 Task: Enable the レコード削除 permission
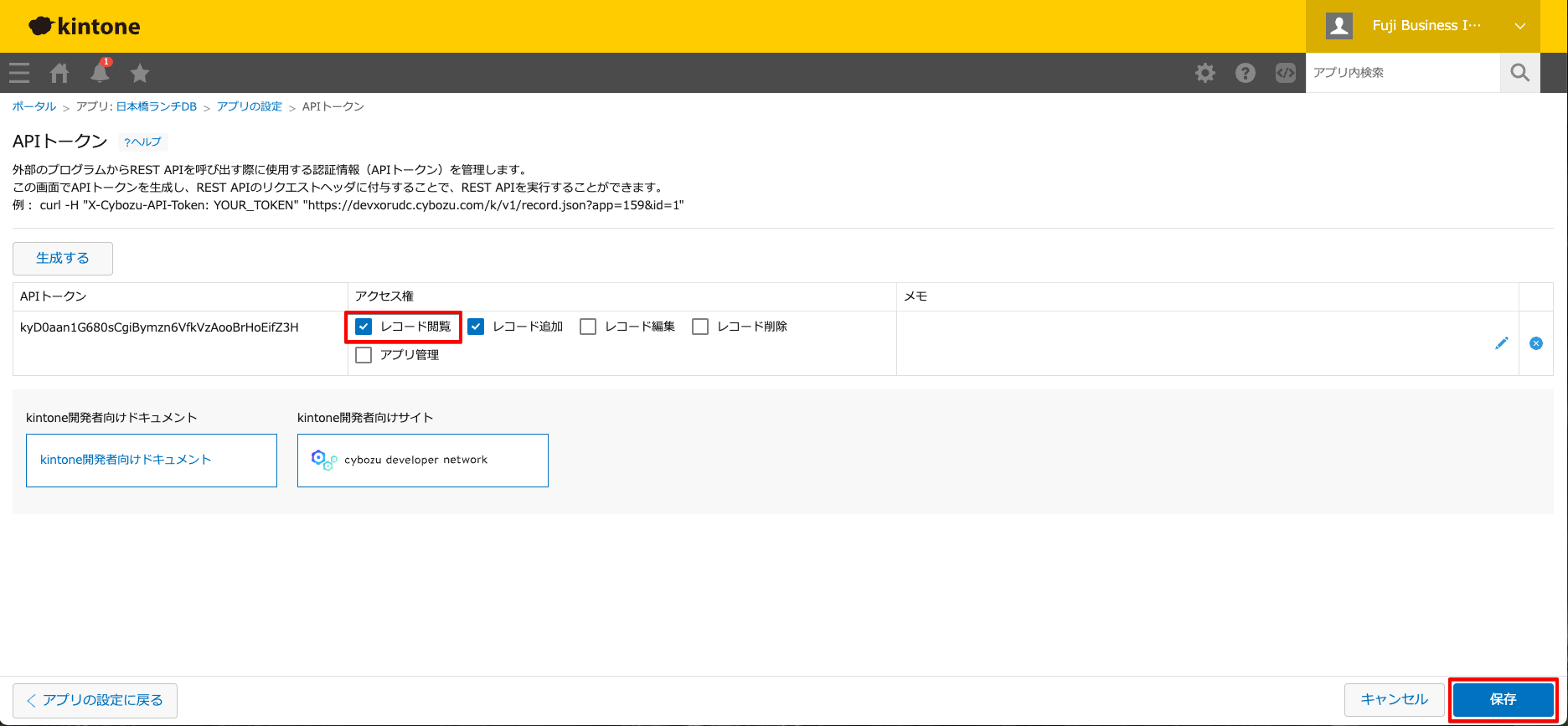(700, 327)
